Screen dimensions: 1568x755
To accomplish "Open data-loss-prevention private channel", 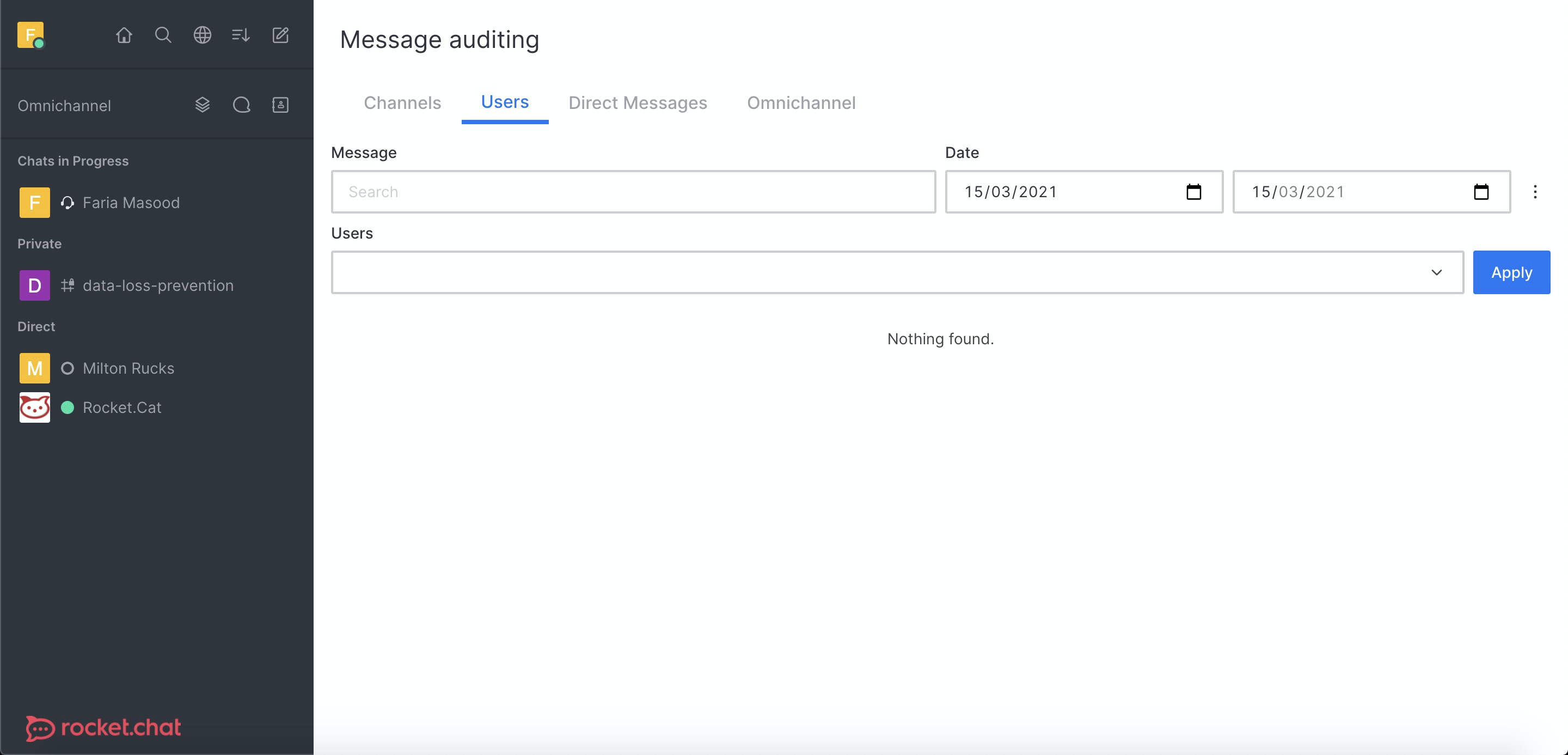I will (x=157, y=285).
